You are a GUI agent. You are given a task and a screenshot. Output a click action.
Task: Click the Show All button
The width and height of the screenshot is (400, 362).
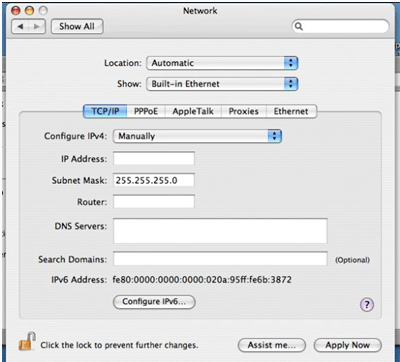tap(77, 27)
